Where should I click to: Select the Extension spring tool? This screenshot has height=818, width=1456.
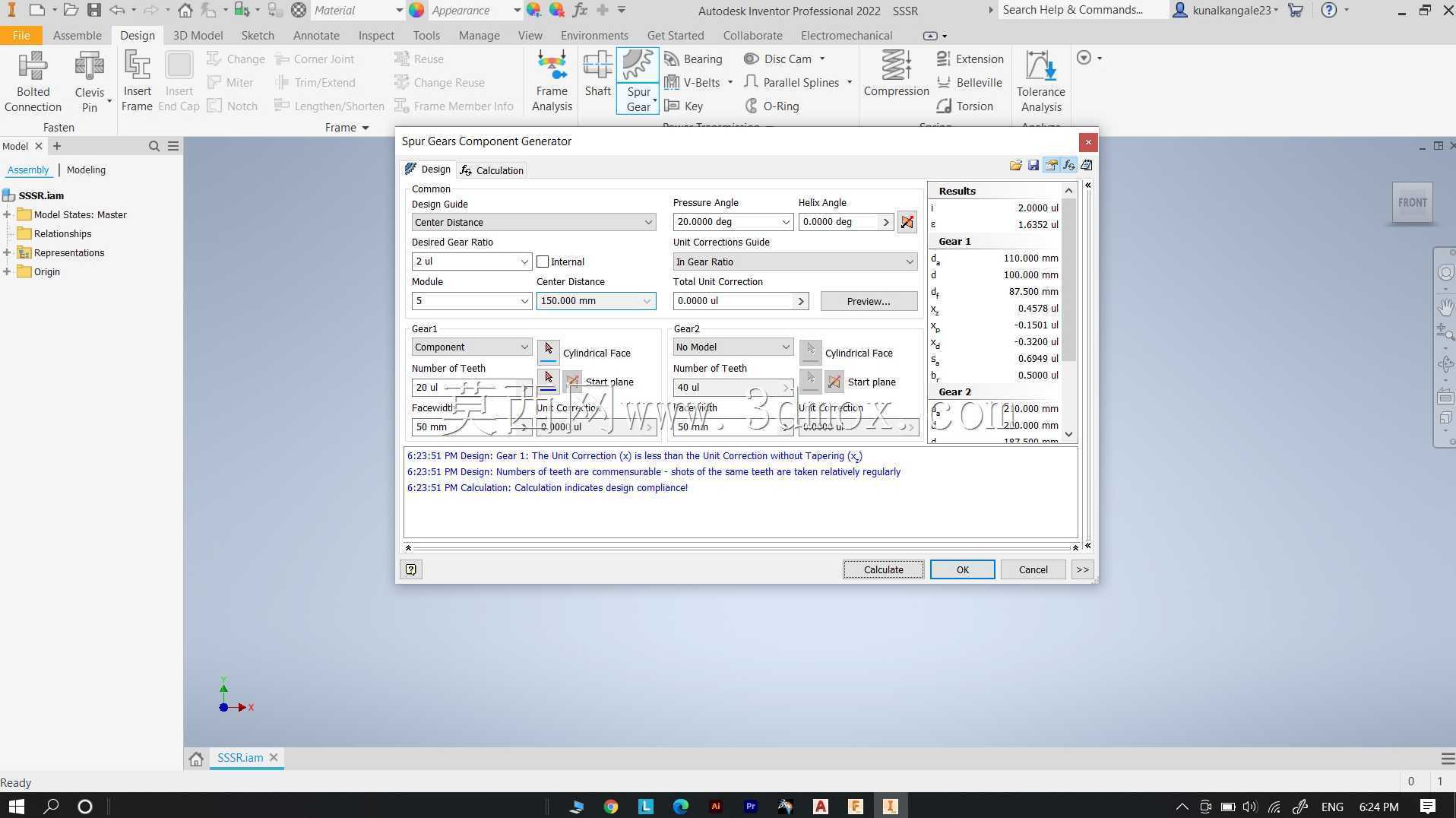(970, 59)
